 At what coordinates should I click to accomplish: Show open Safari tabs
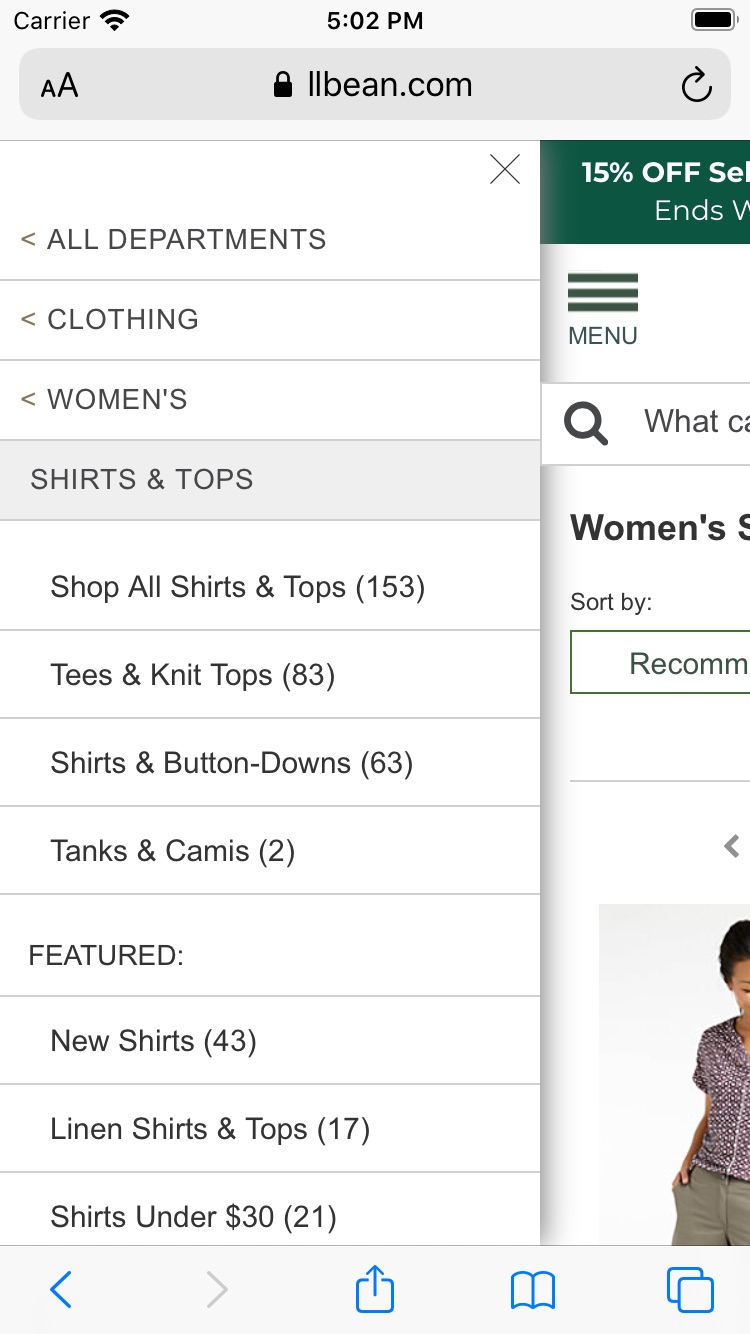click(690, 1290)
